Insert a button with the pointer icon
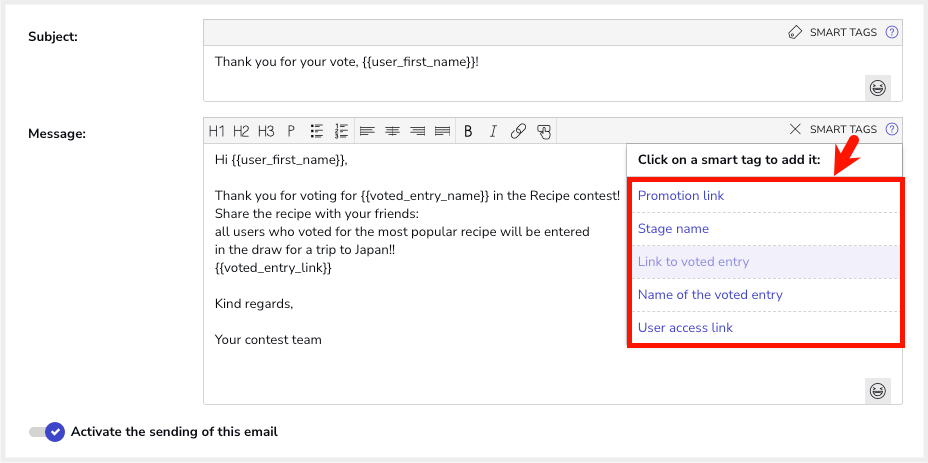Screen dimensions: 928x463 click(x=543, y=131)
